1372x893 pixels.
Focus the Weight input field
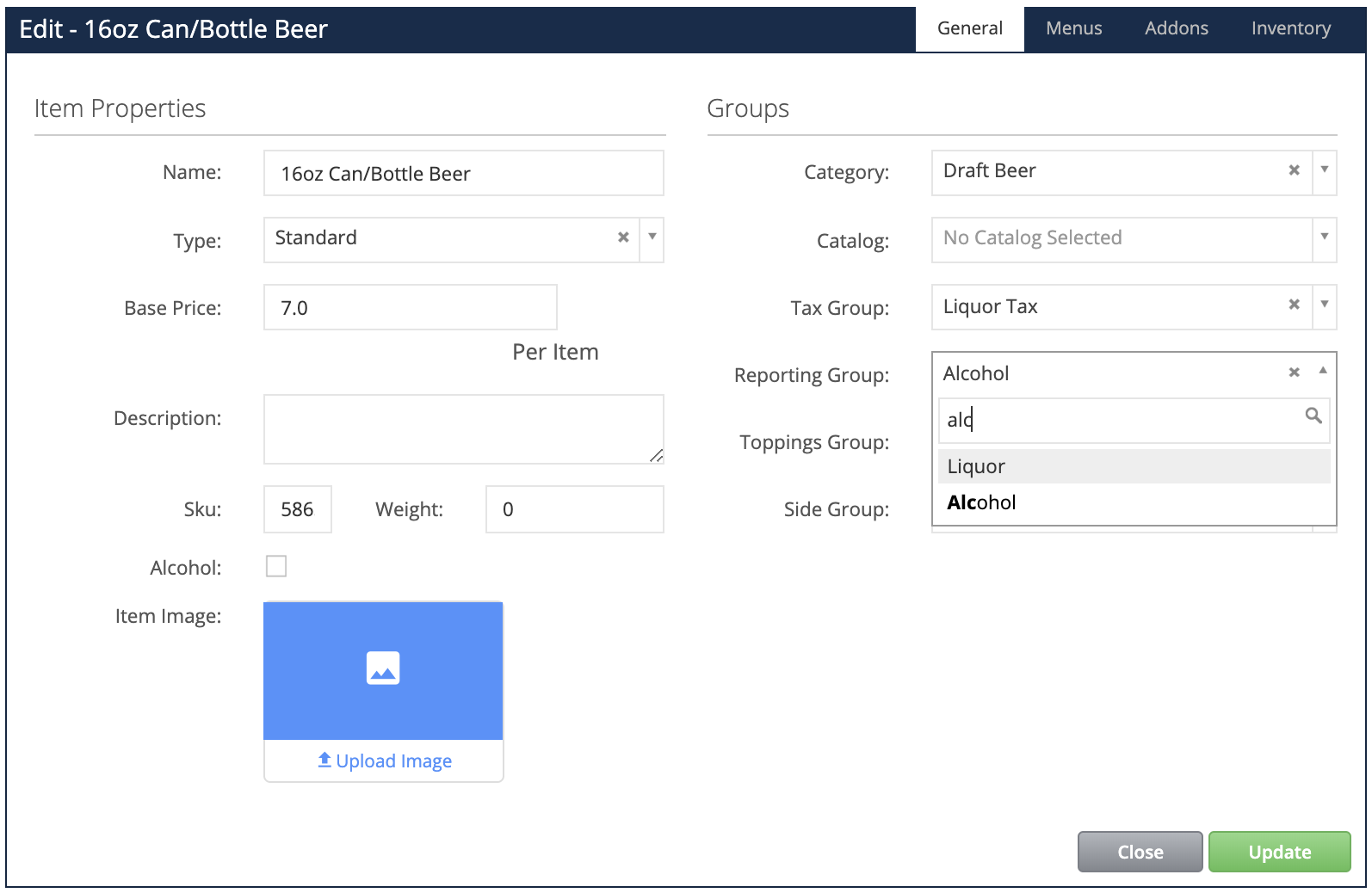575,509
